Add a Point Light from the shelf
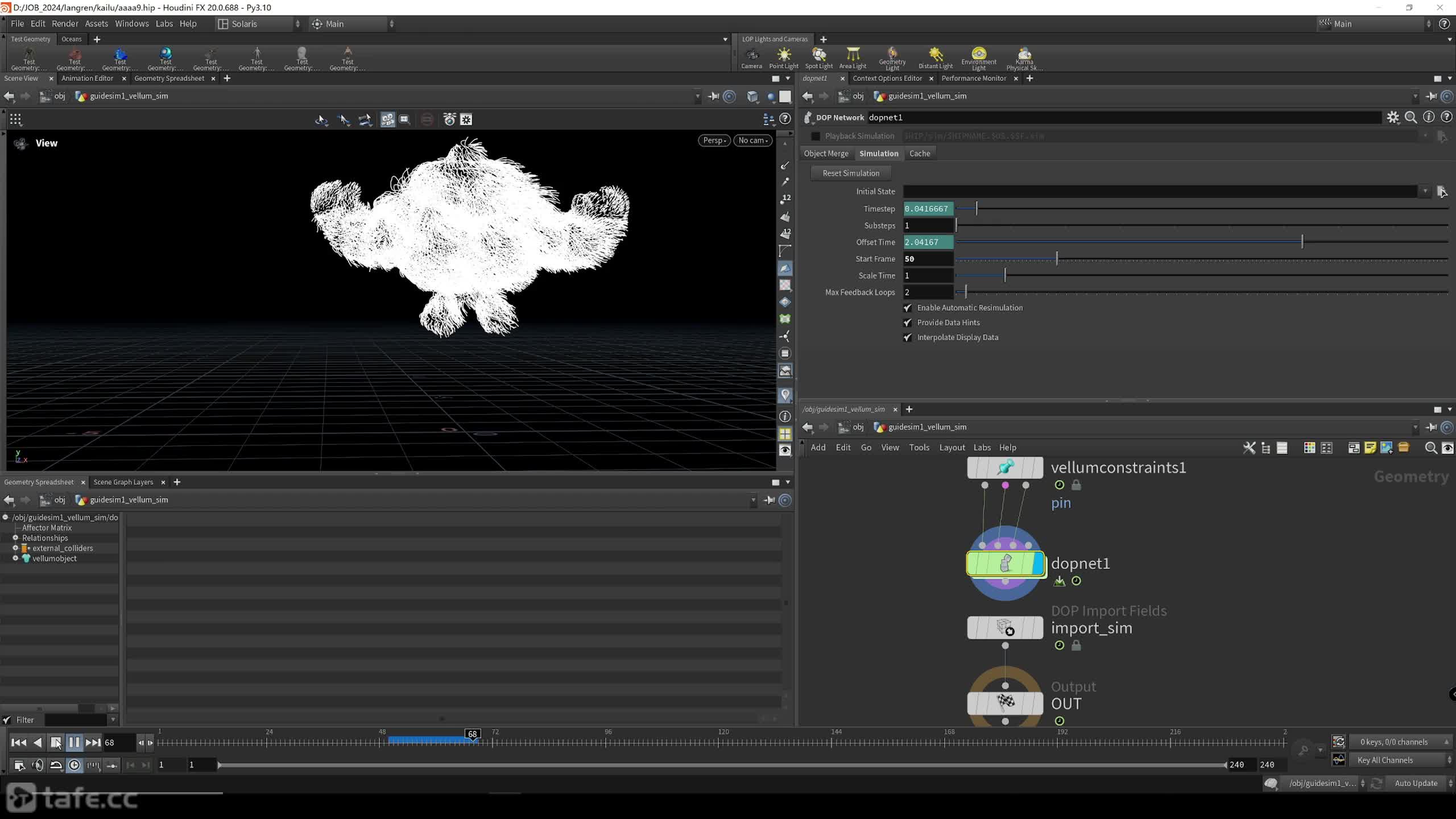1456x819 pixels. [x=784, y=59]
